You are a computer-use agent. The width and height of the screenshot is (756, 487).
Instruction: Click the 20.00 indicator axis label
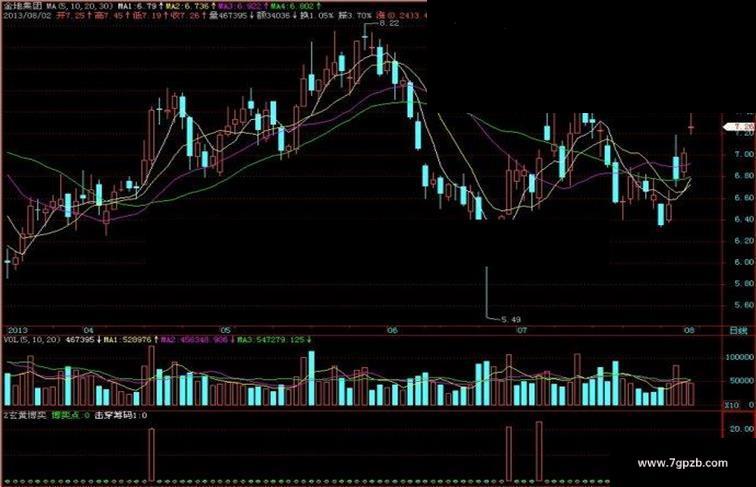(742, 429)
